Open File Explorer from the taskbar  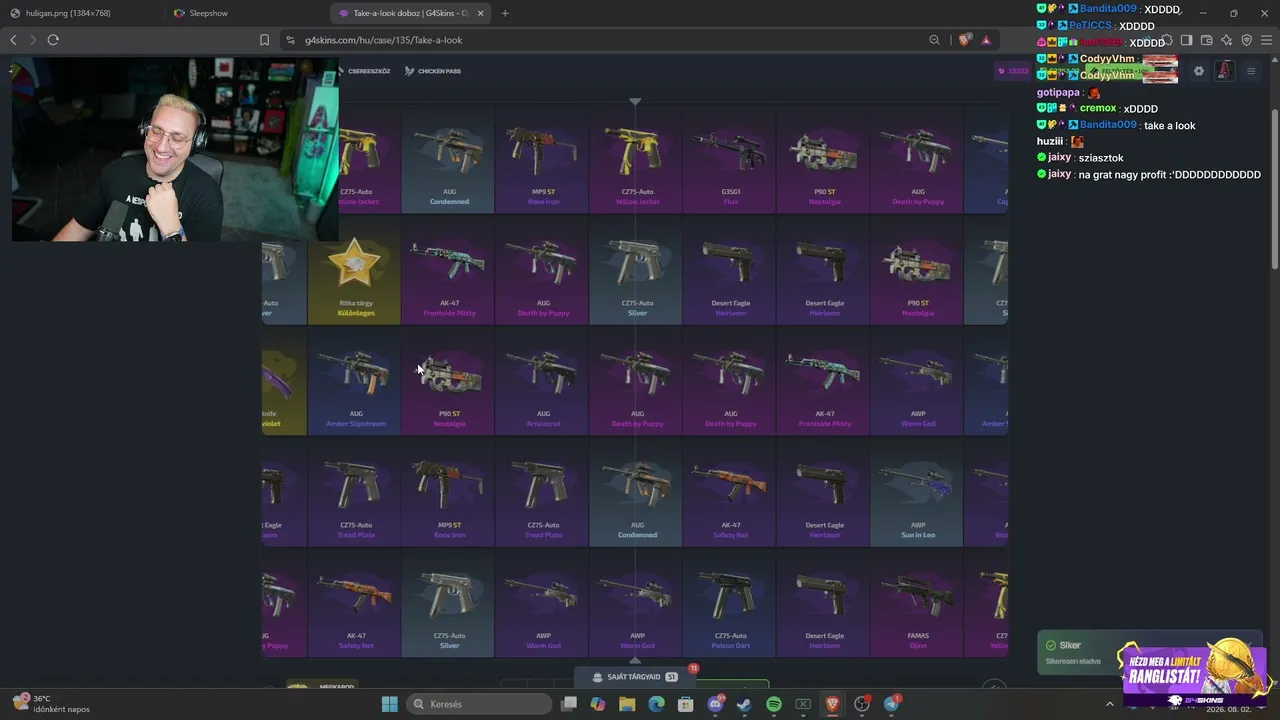click(627, 704)
